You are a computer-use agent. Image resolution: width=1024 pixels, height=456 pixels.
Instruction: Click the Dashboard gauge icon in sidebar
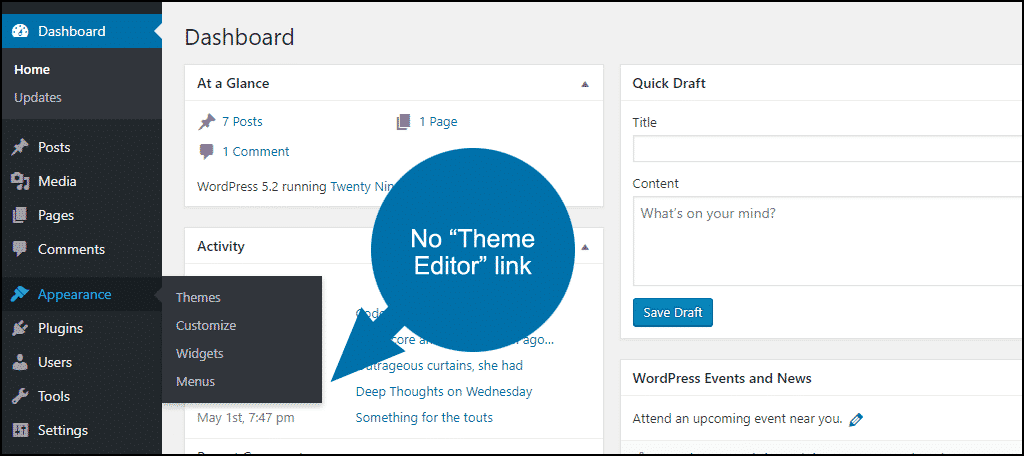click(20, 31)
